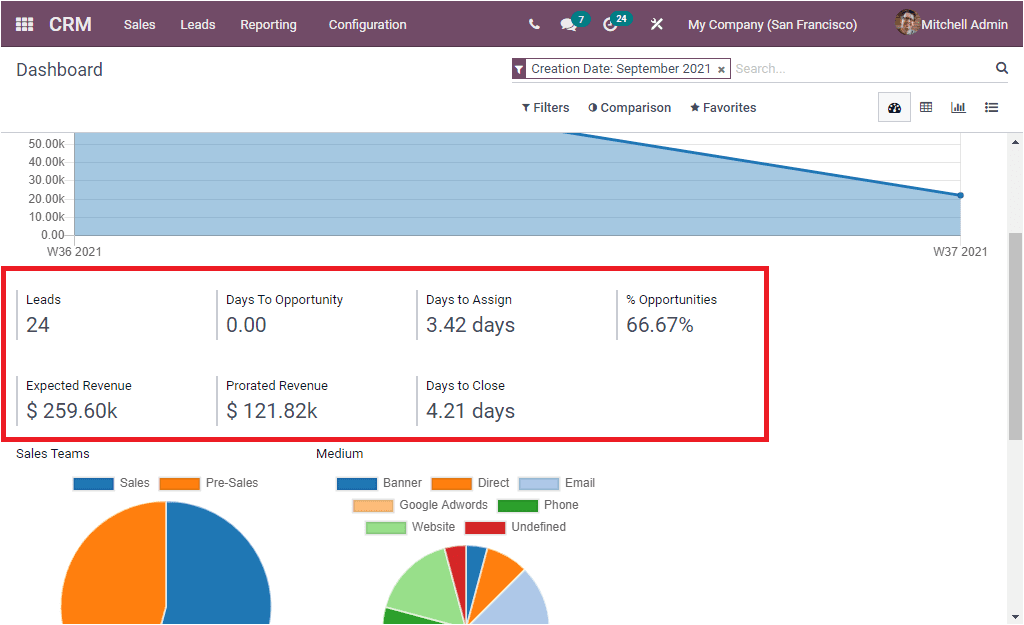The image size is (1024, 625).
Task: Select the dashboard graph view toggle
Action: click(x=893, y=107)
